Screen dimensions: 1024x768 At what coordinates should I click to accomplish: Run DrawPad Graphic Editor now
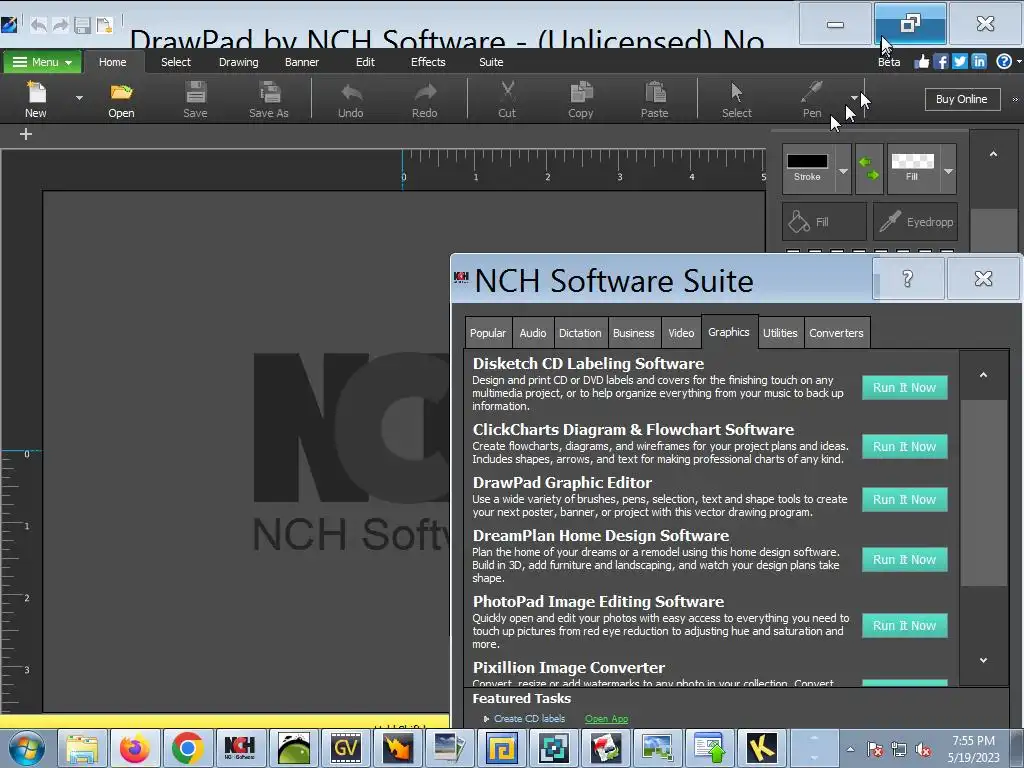pyautogui.click(x=904, y=500)
